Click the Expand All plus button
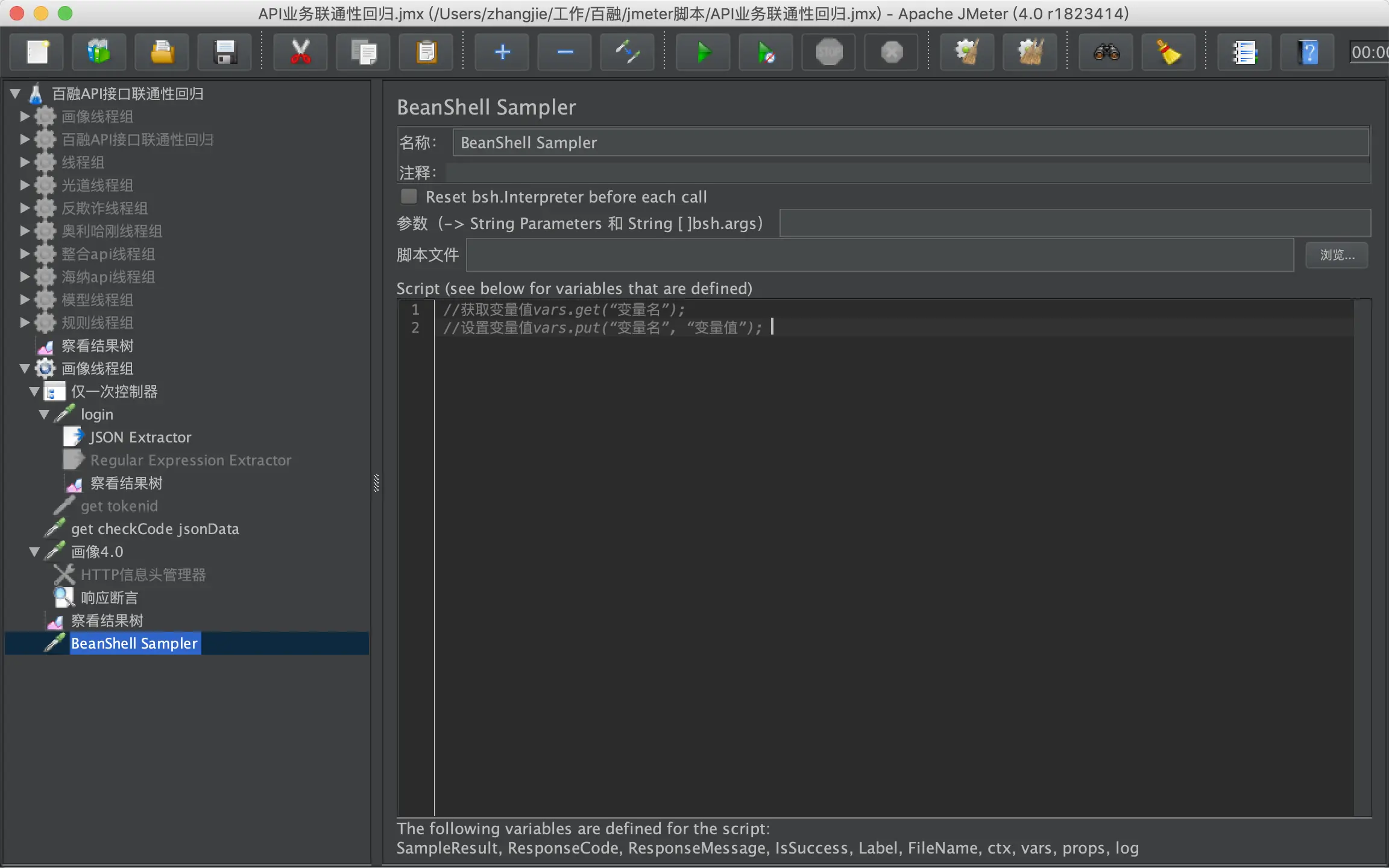The image size is (1389, 868). pos(502,52)
